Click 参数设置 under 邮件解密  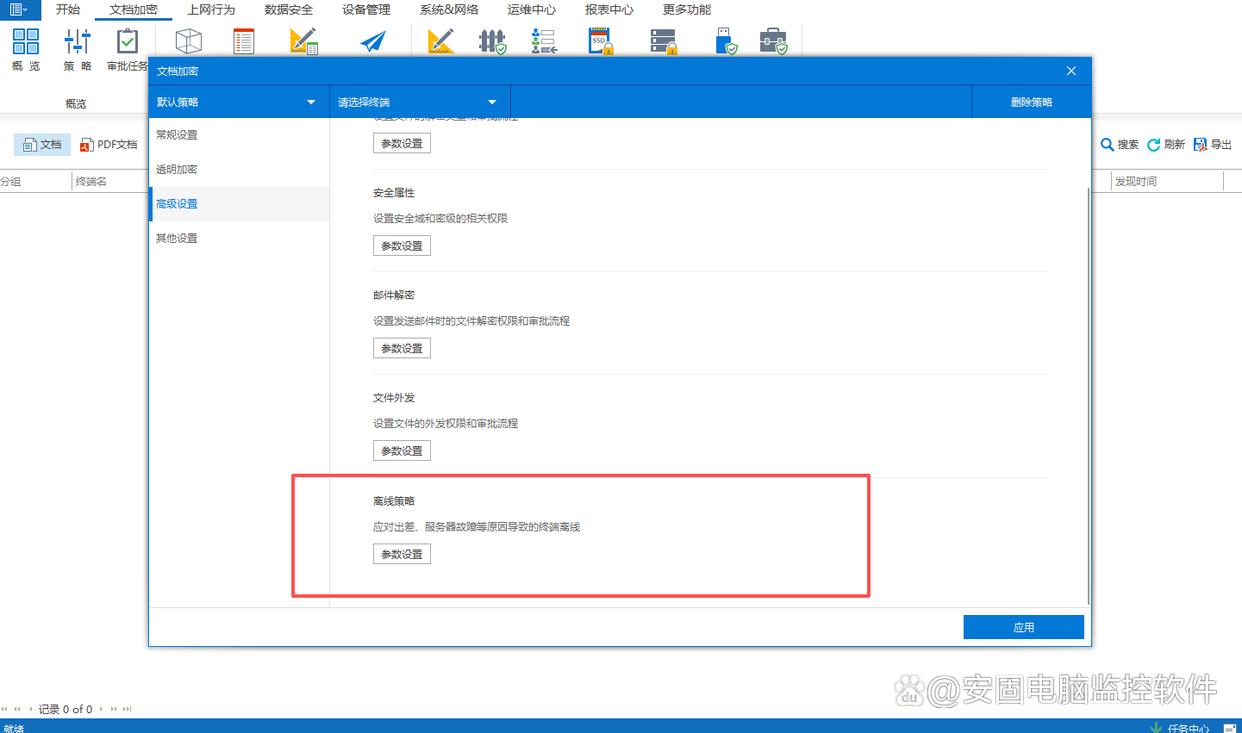point(402,348)
